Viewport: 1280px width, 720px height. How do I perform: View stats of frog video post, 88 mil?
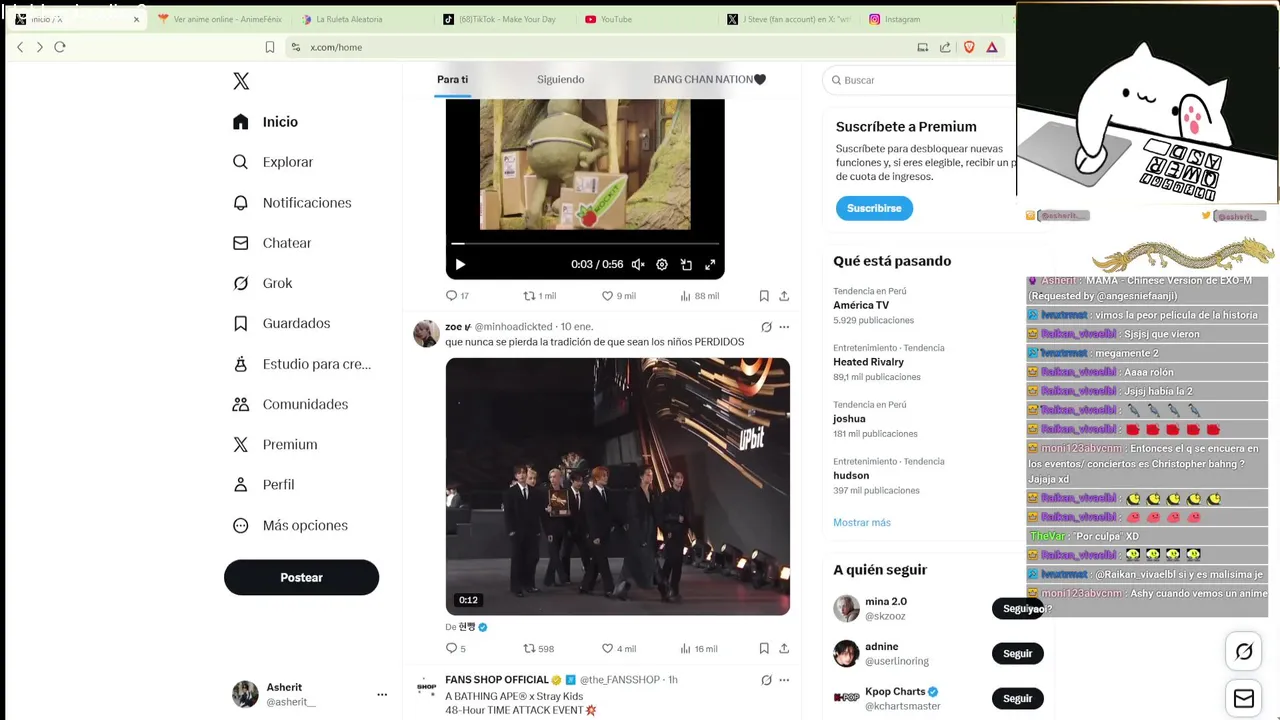[699, 296]
